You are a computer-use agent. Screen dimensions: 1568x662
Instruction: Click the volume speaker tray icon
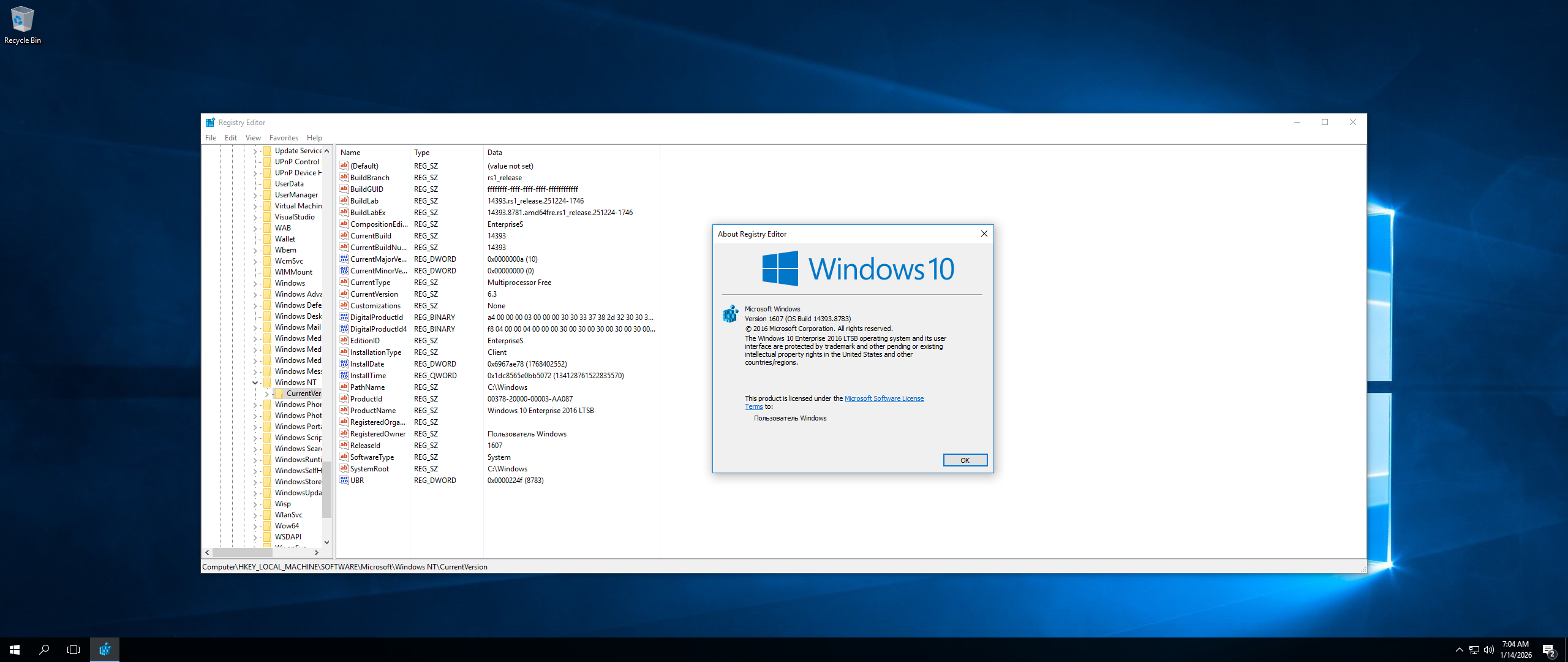1489,650
